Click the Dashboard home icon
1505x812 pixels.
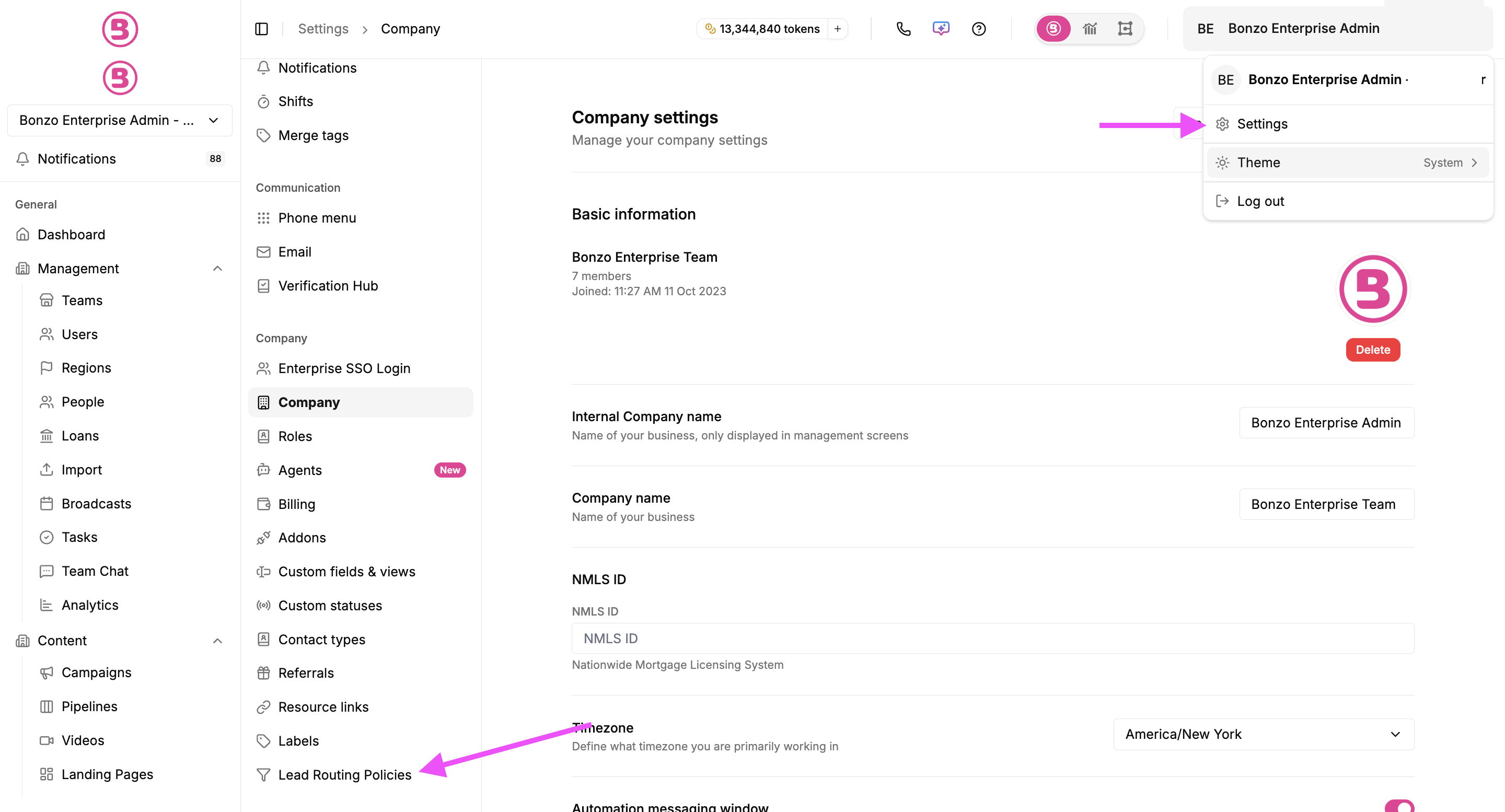pyautogui.click(x=23, y=234)
